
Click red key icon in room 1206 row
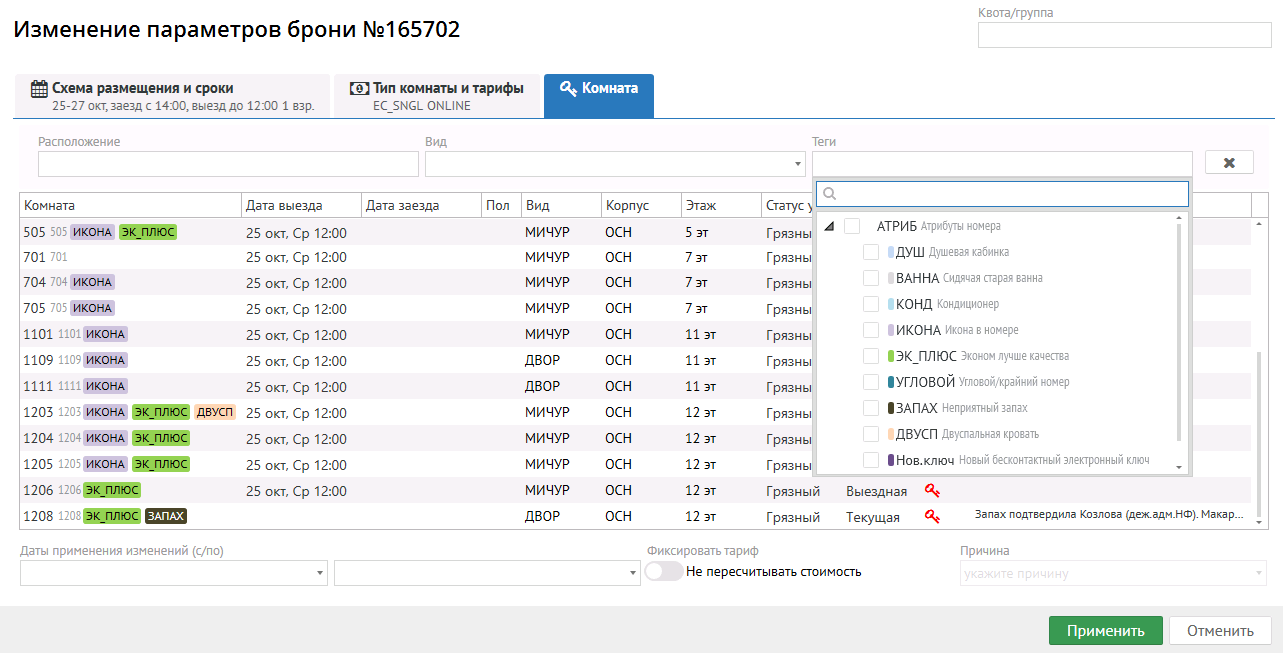click(932, 491)
